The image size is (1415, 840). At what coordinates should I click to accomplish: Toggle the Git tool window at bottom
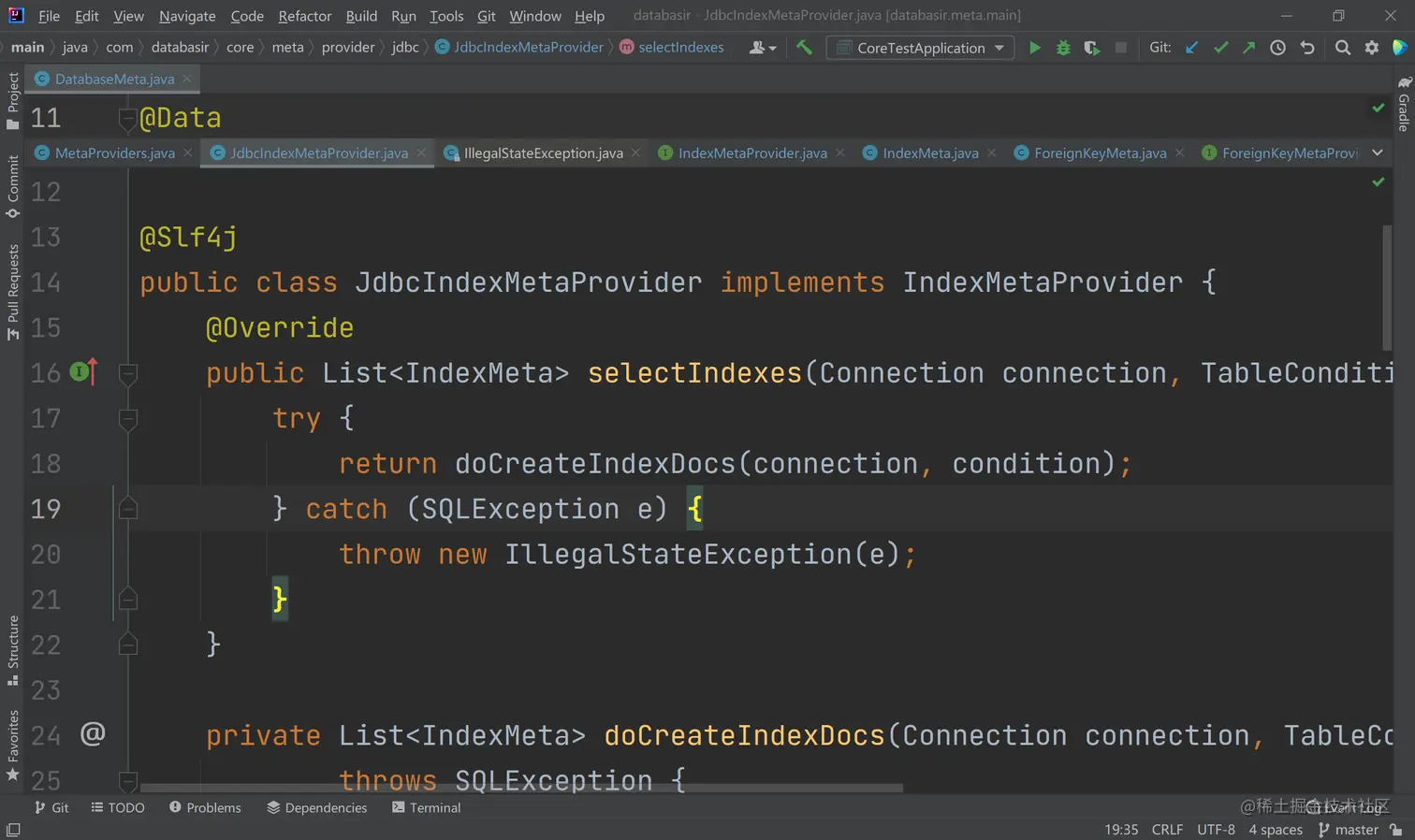point(51,807)
